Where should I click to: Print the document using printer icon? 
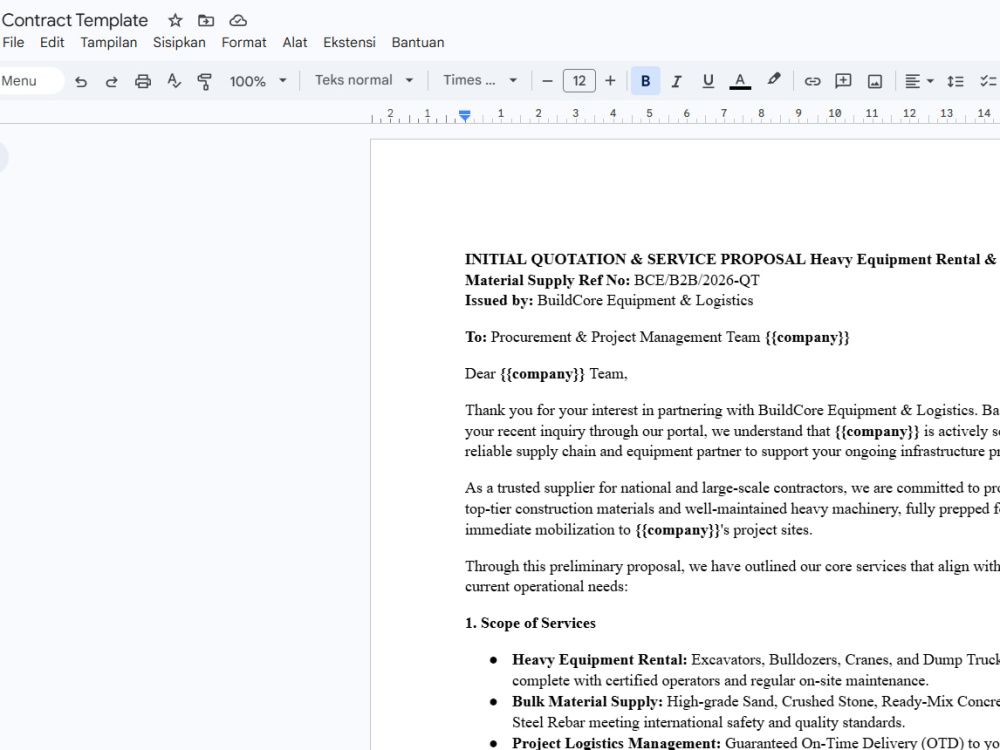pos(143,81)
